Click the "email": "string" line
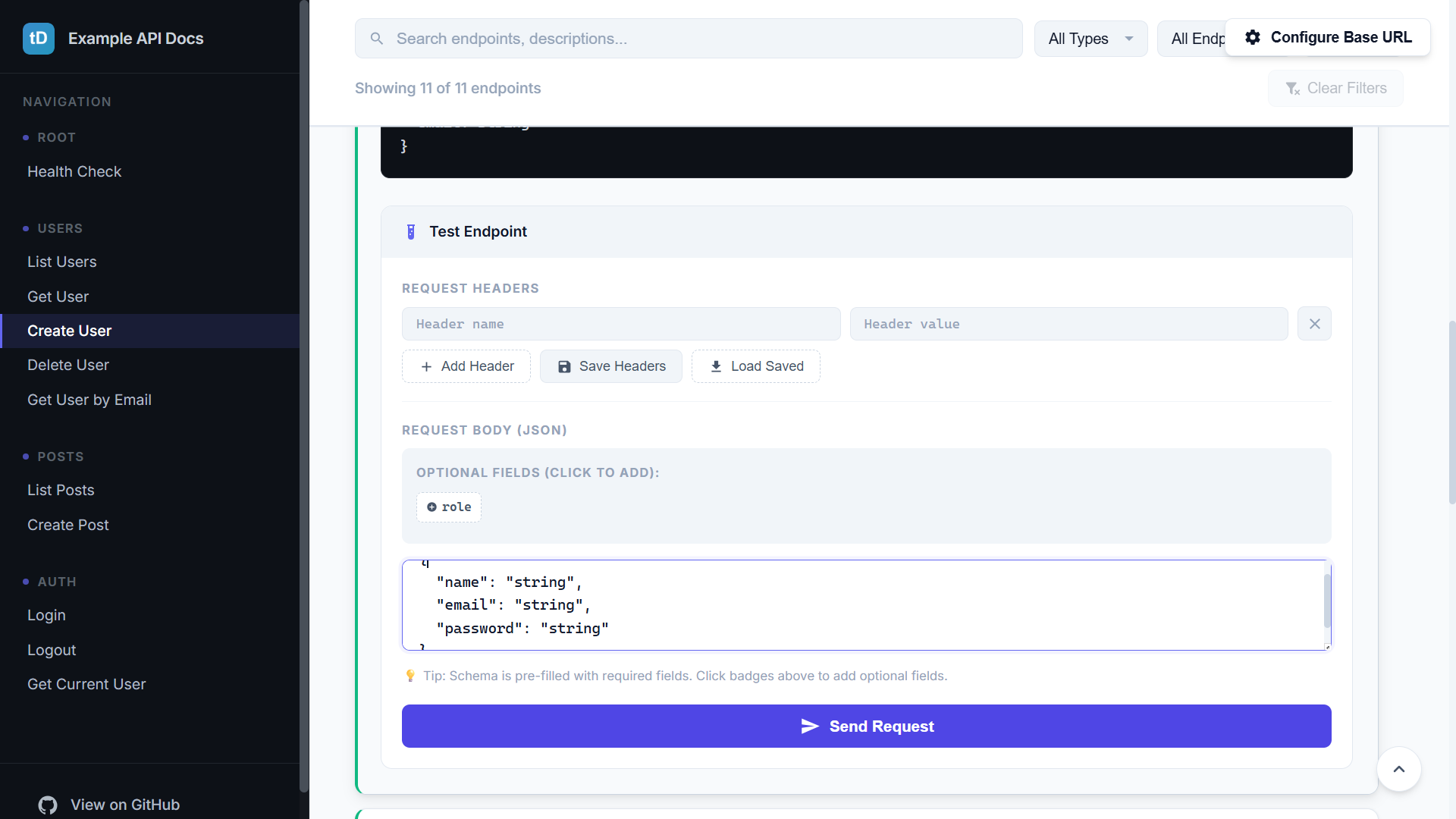 tap(513, 605)
